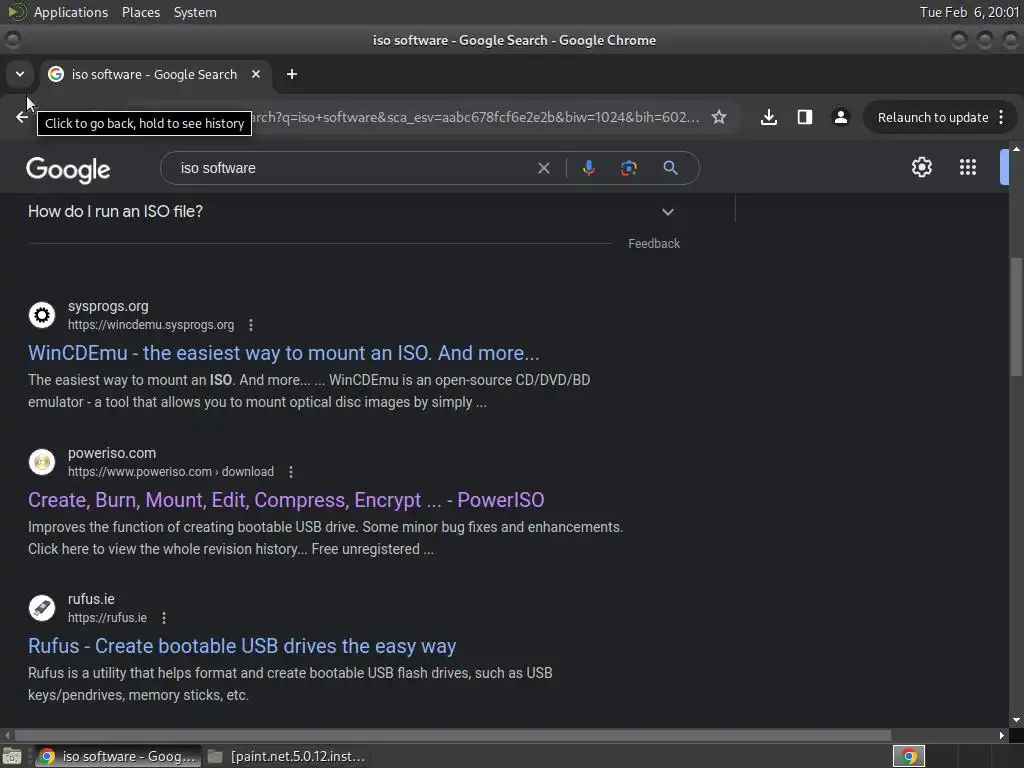Open the PowerISO result link
Image resolution: width=1024 pixels, height=768 pixels.
point(286,500)
